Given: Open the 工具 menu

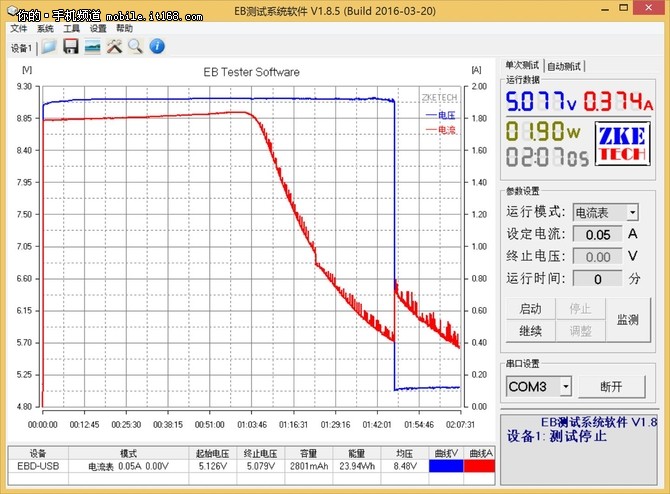Looking at the screenshot, I should tap(71, 29).
